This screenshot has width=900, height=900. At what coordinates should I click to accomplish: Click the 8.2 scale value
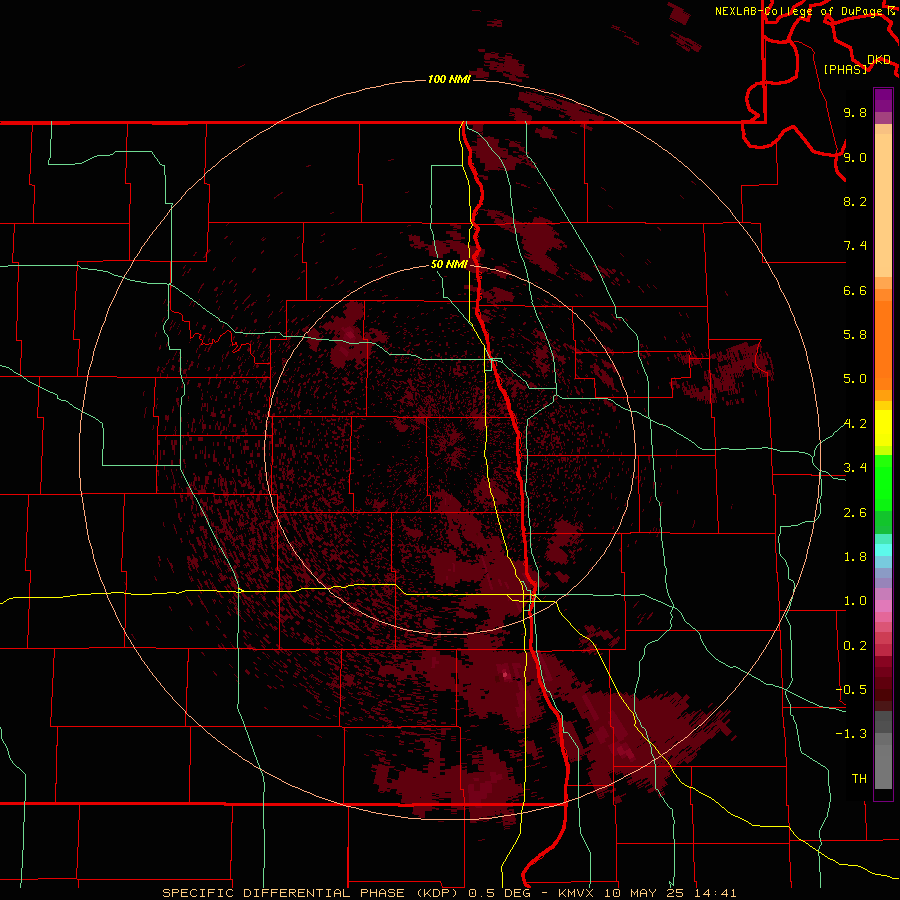(855, 201)
